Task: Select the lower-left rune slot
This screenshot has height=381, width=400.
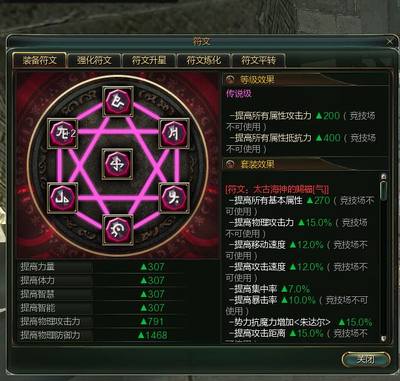Action: click(x=63, y=198)
